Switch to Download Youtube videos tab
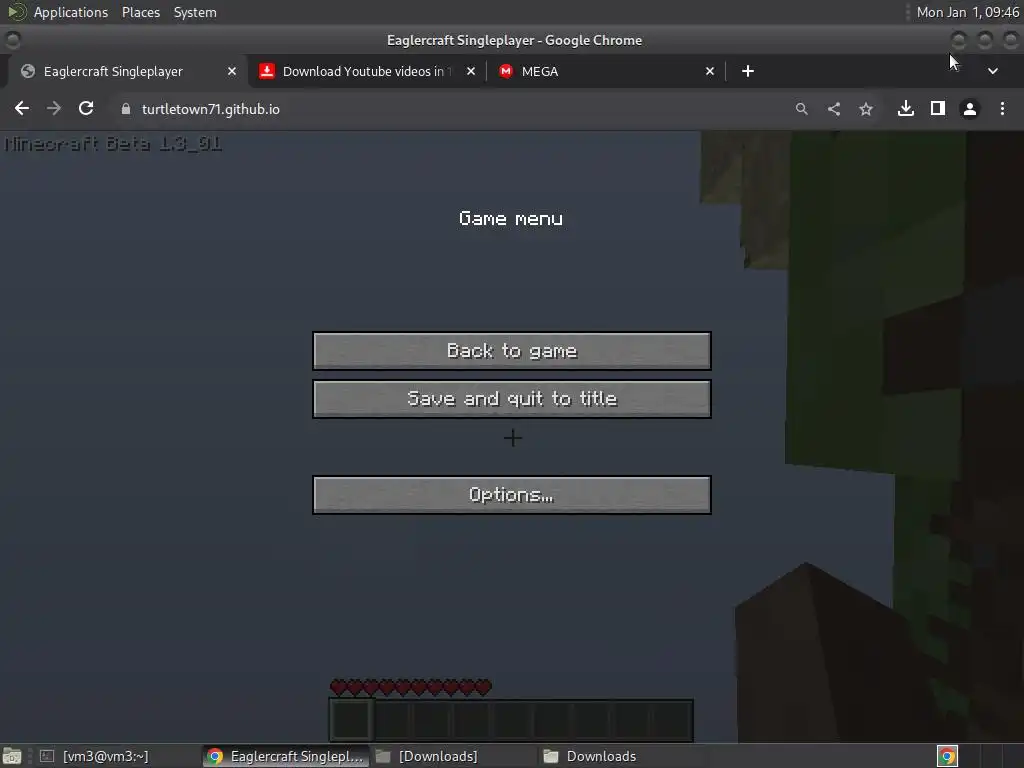Image resolution: width=1024 pixels, height=768 pixels. tap(366, 71)
